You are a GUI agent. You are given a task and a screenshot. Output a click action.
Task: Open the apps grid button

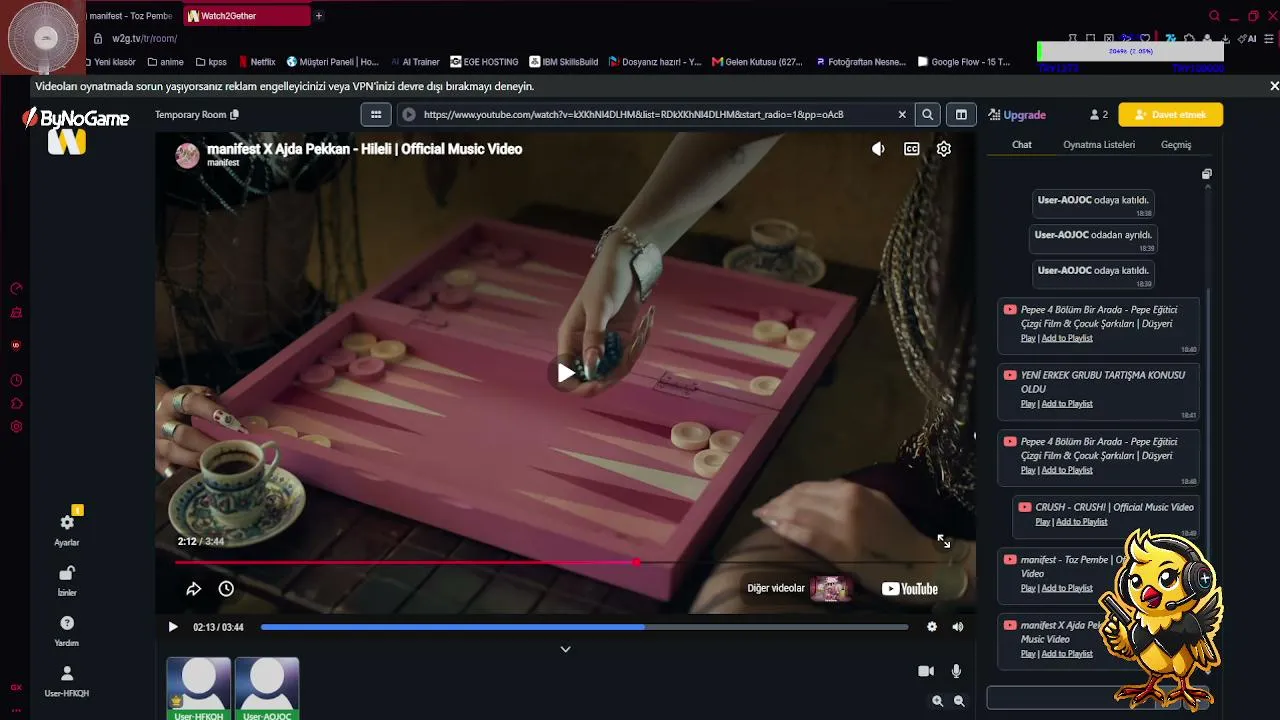376,115
